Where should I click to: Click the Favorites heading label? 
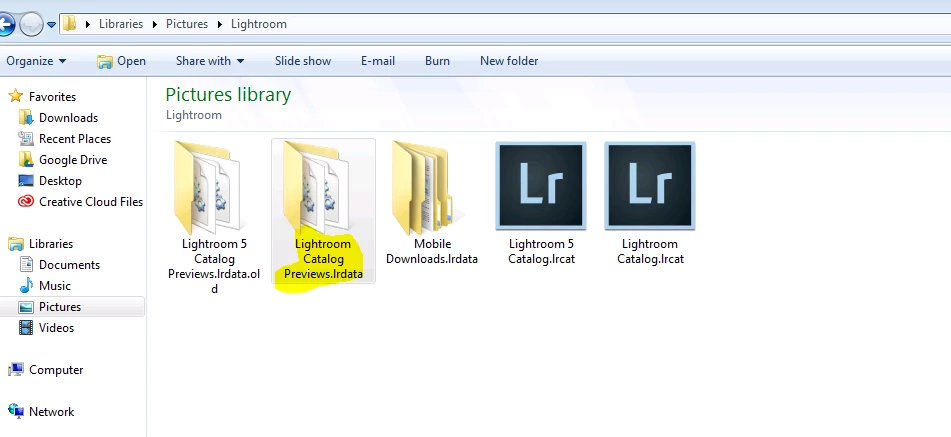[x=52, y=96]
